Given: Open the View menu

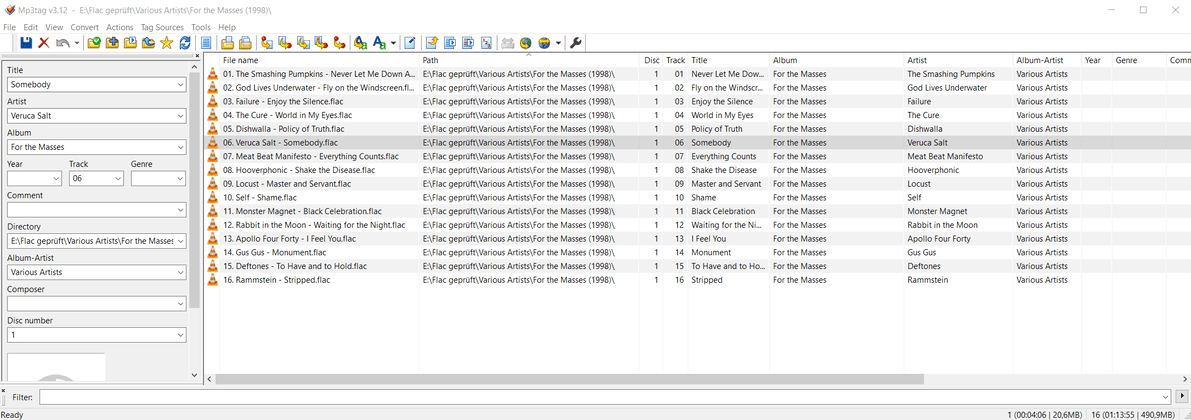Looking at the screenshot, I should pos(54,27).
